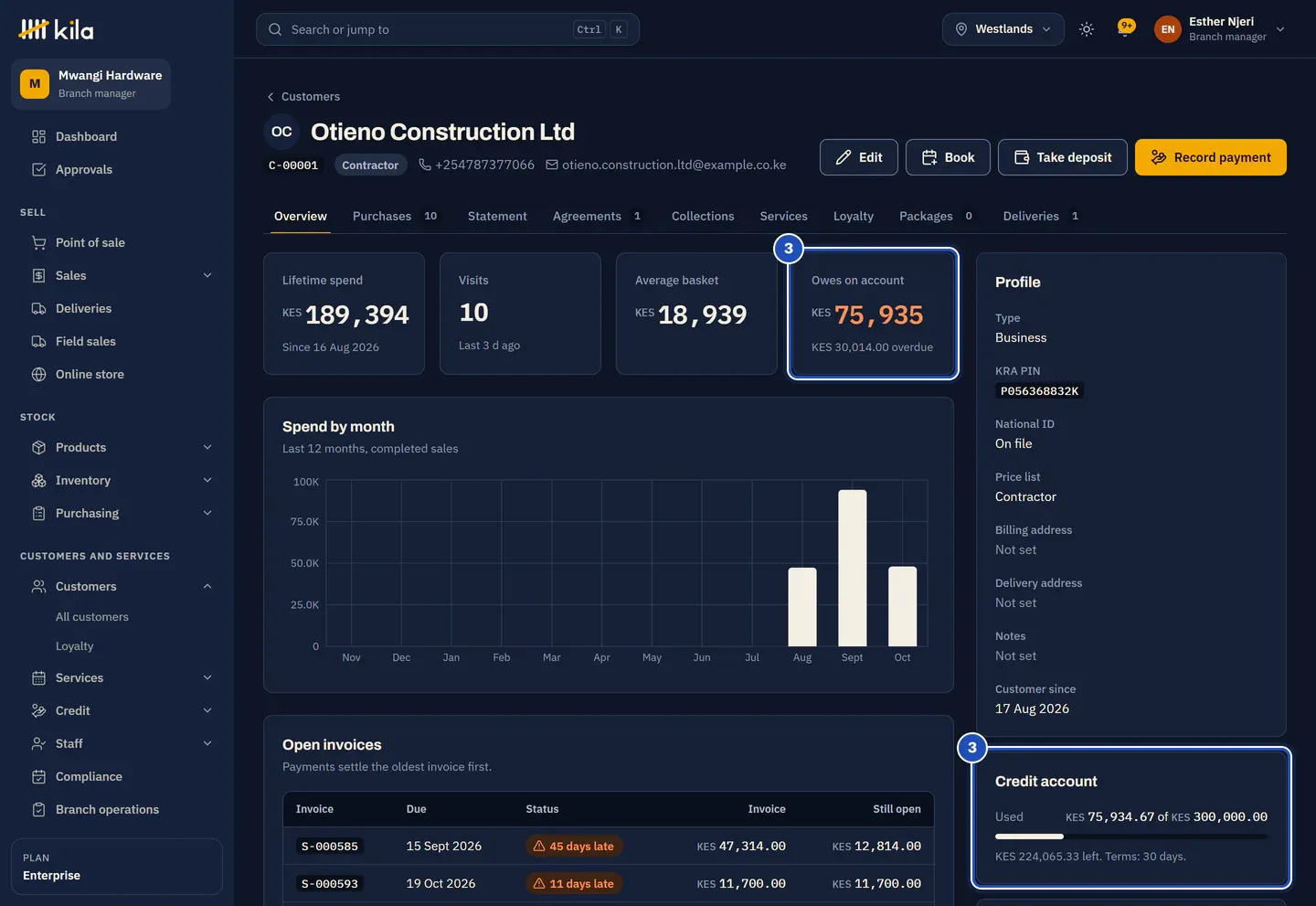1316x906 pixels.
Task: Click the Products box icon
Action: tap(38, 447)
